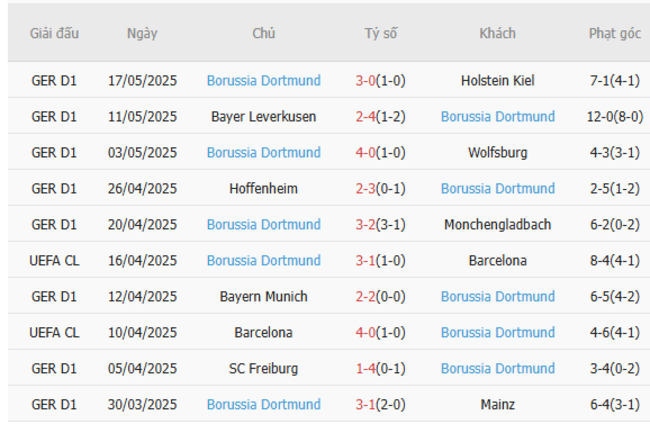Click the Giải đấu column header
This screenshot has height=433, width=650.
(54, 33)
